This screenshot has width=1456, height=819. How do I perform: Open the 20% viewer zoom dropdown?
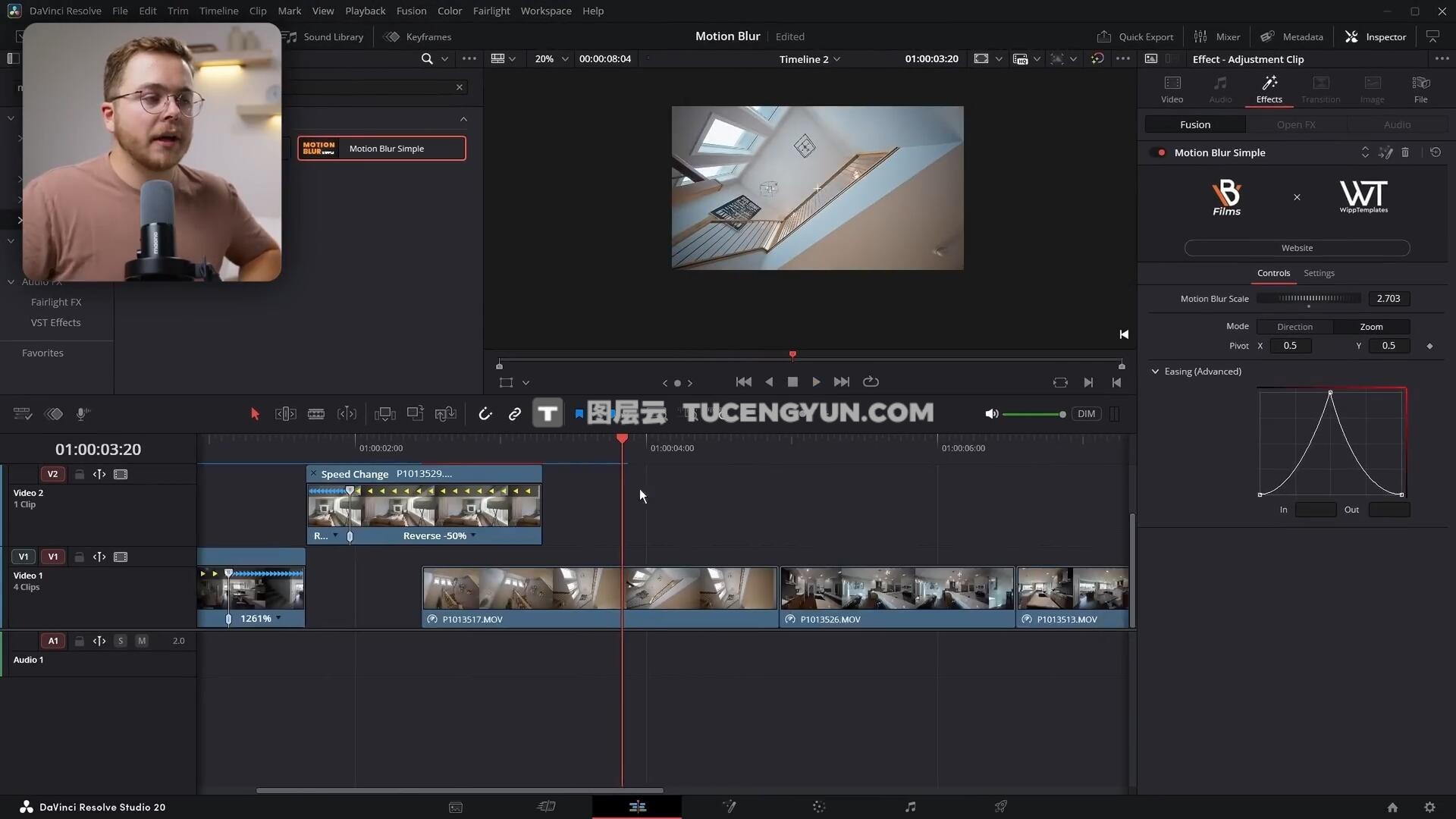[552, 59]
